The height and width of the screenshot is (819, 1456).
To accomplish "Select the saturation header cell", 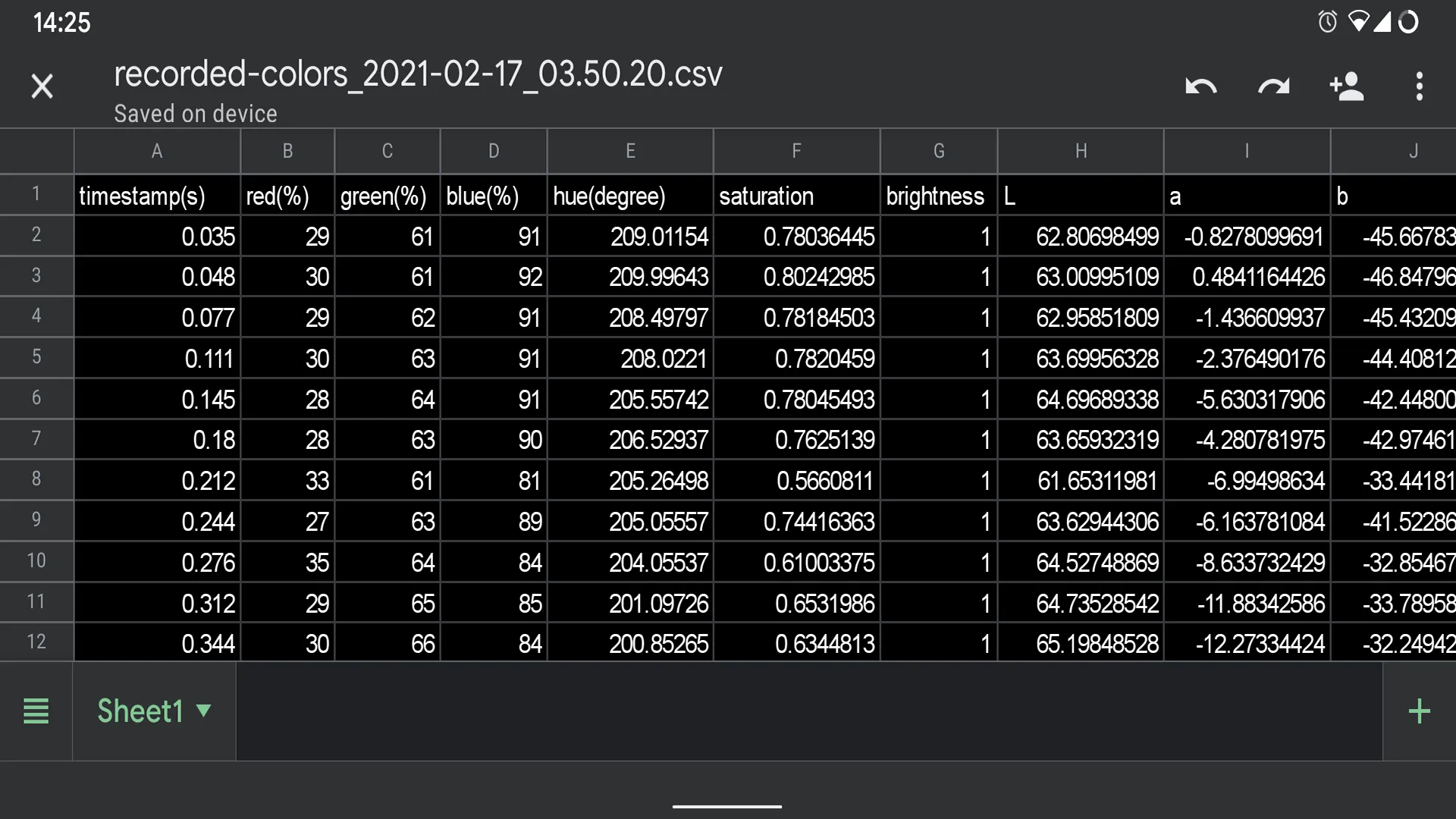I will tap(796, 196).
